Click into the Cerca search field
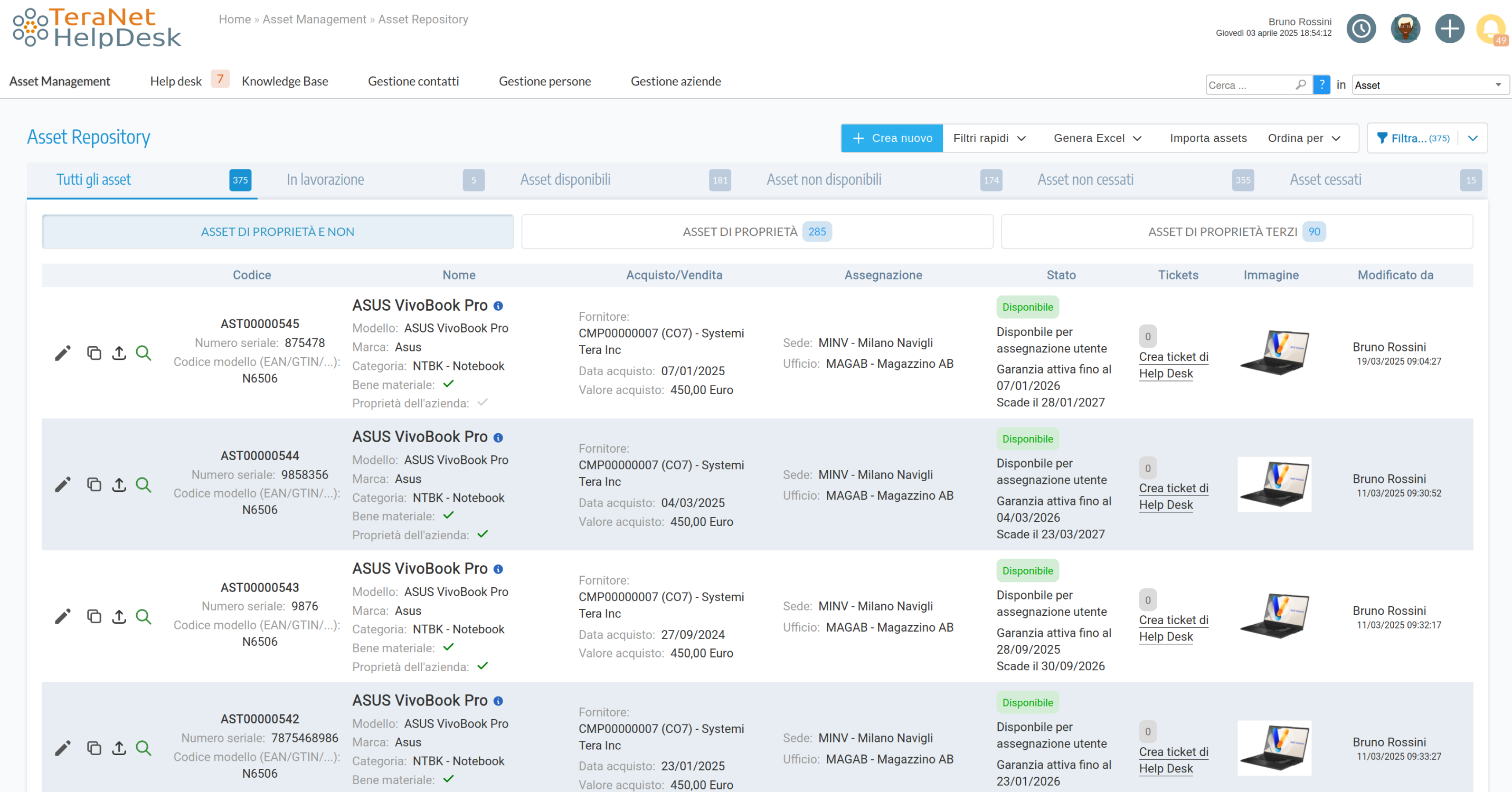Screen dimensions: 1512x792 tap(1250, 85)
